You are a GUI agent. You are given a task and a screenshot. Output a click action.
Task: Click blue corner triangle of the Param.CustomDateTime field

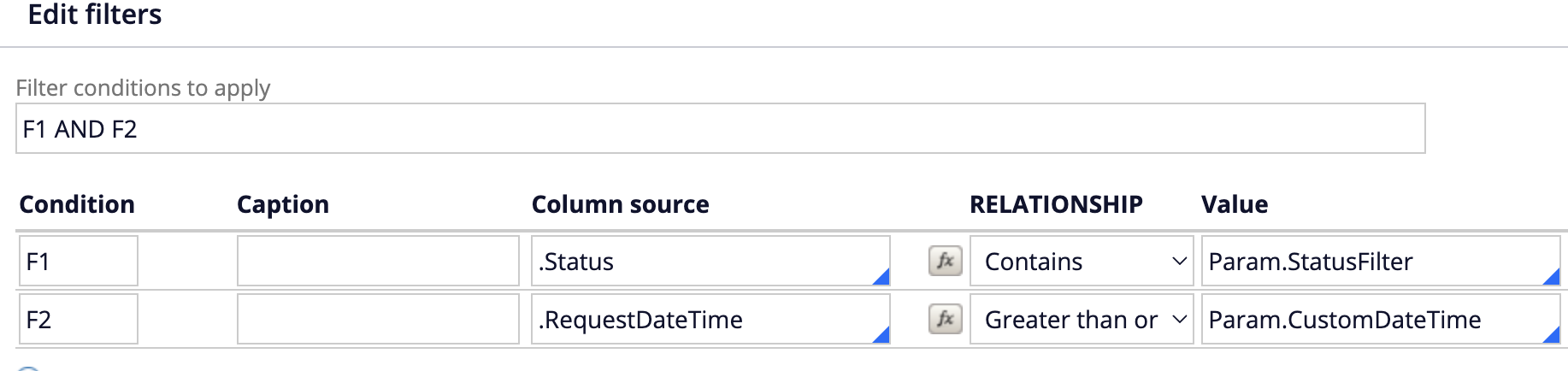1553,336
